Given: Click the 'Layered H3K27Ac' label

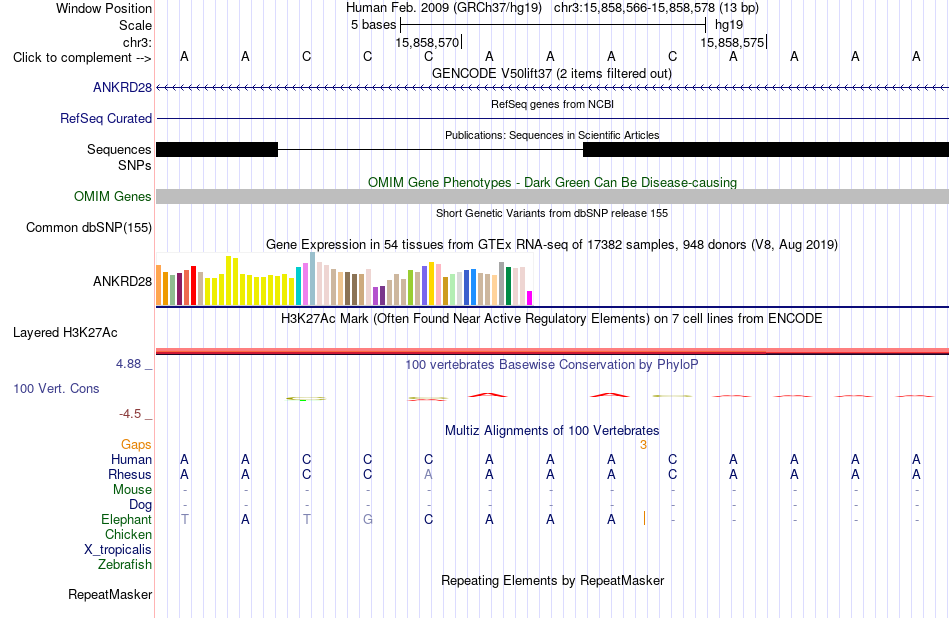Looking at the screenshot, I should click(65, 332).
